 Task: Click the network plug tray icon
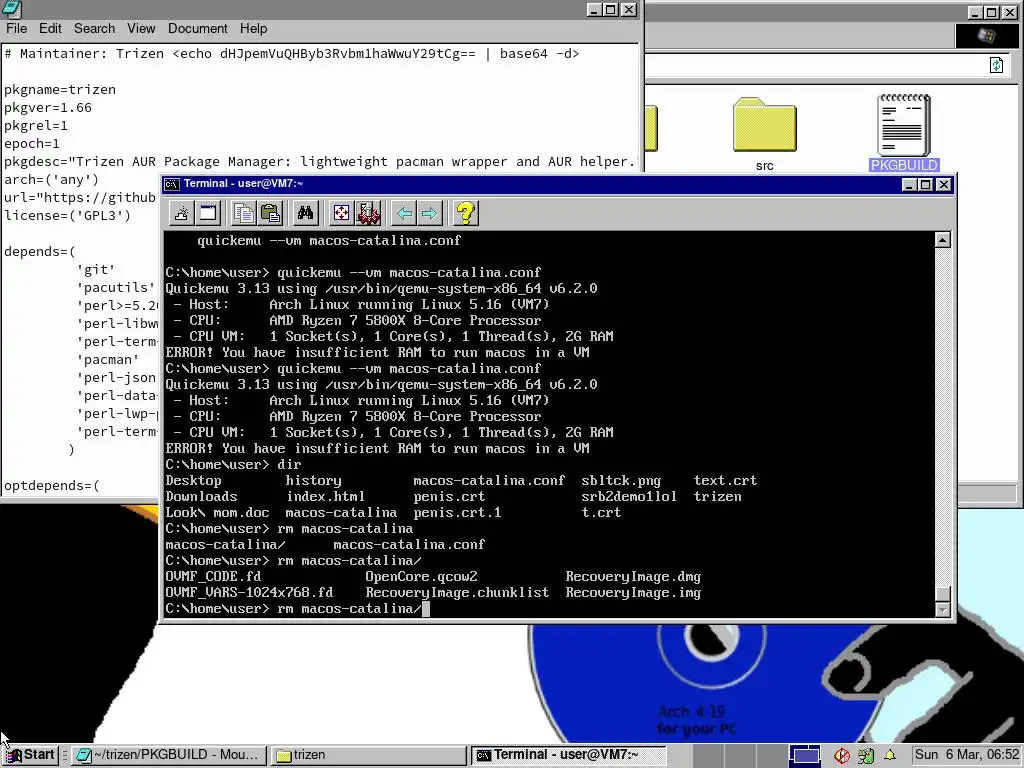click(865, 756)
